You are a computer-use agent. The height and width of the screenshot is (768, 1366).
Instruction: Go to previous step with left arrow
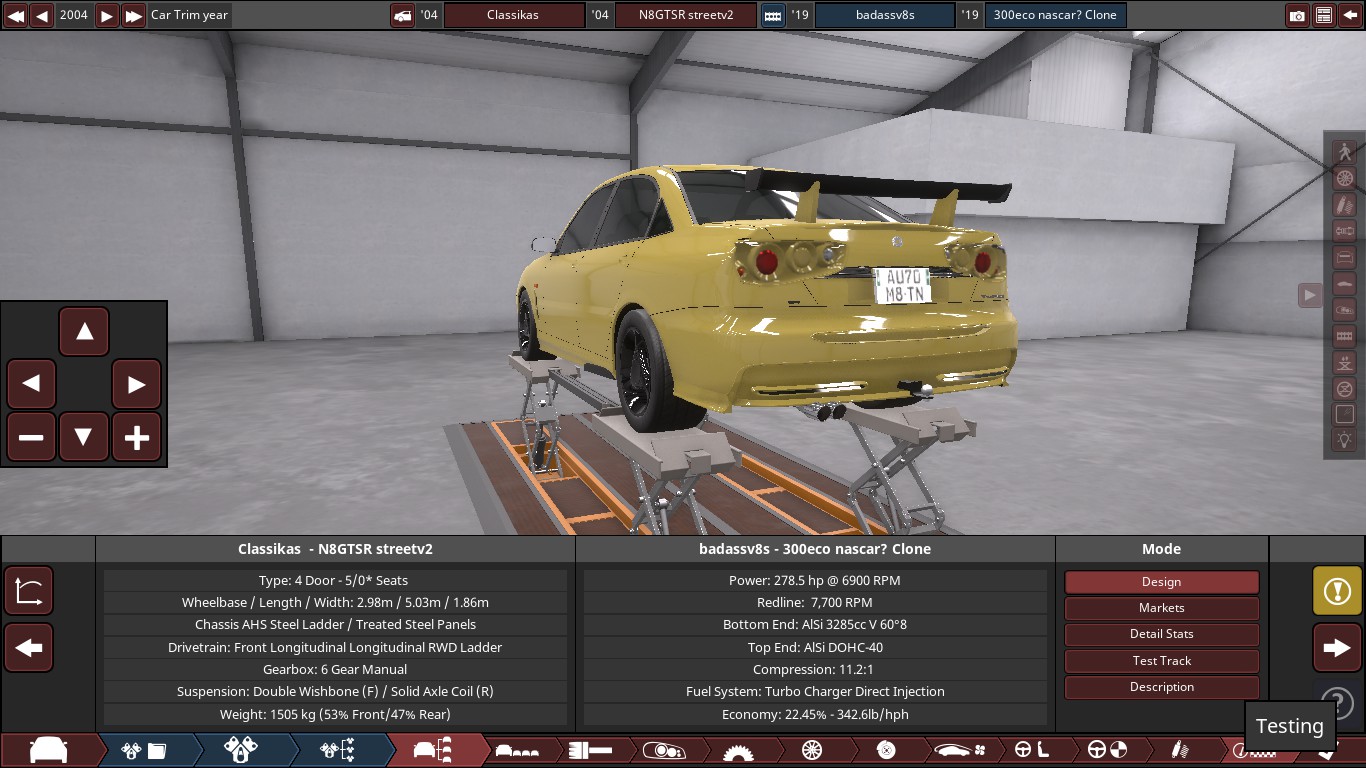coord(29,648)
